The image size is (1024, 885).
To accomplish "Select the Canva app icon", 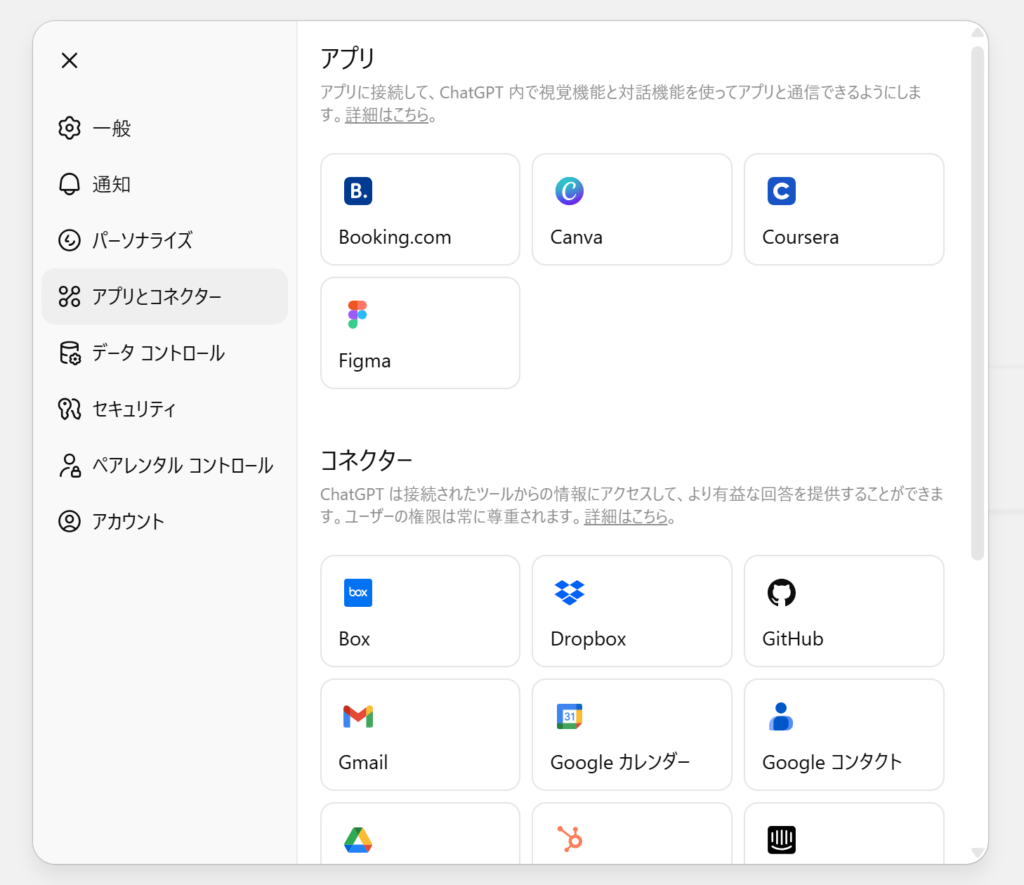I will coord(569,191).
